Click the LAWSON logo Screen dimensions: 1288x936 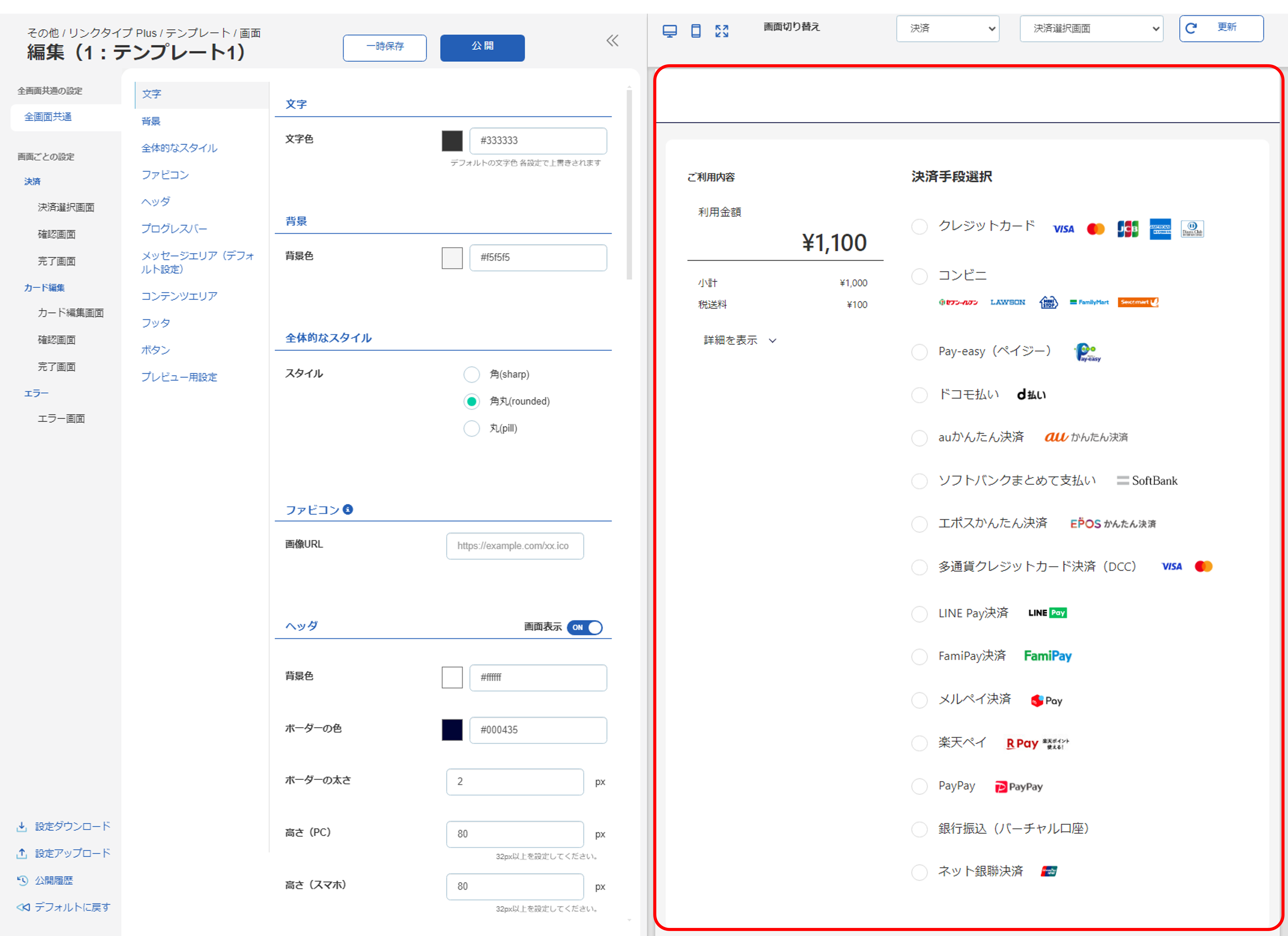[1008, 302]
